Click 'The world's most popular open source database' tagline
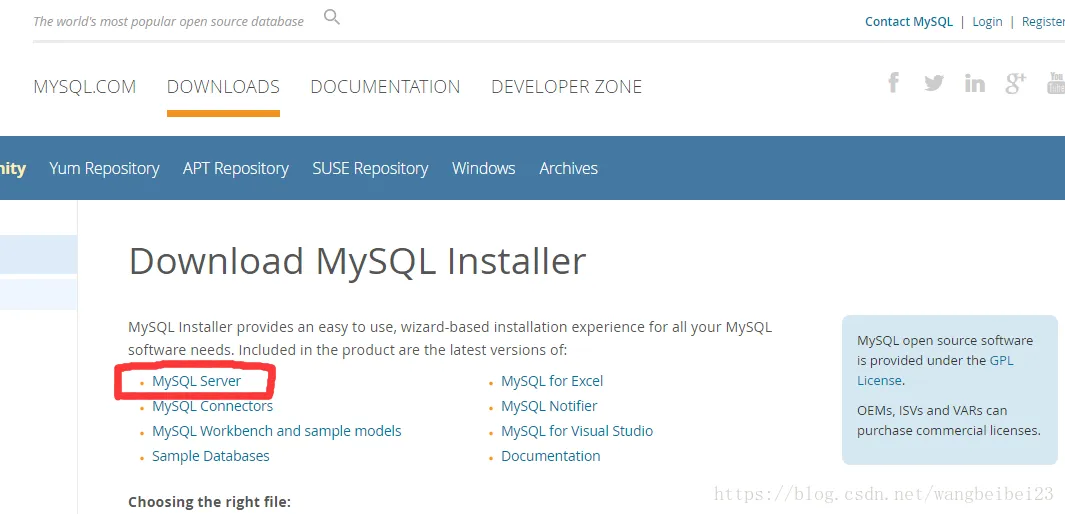 [168, 22]
